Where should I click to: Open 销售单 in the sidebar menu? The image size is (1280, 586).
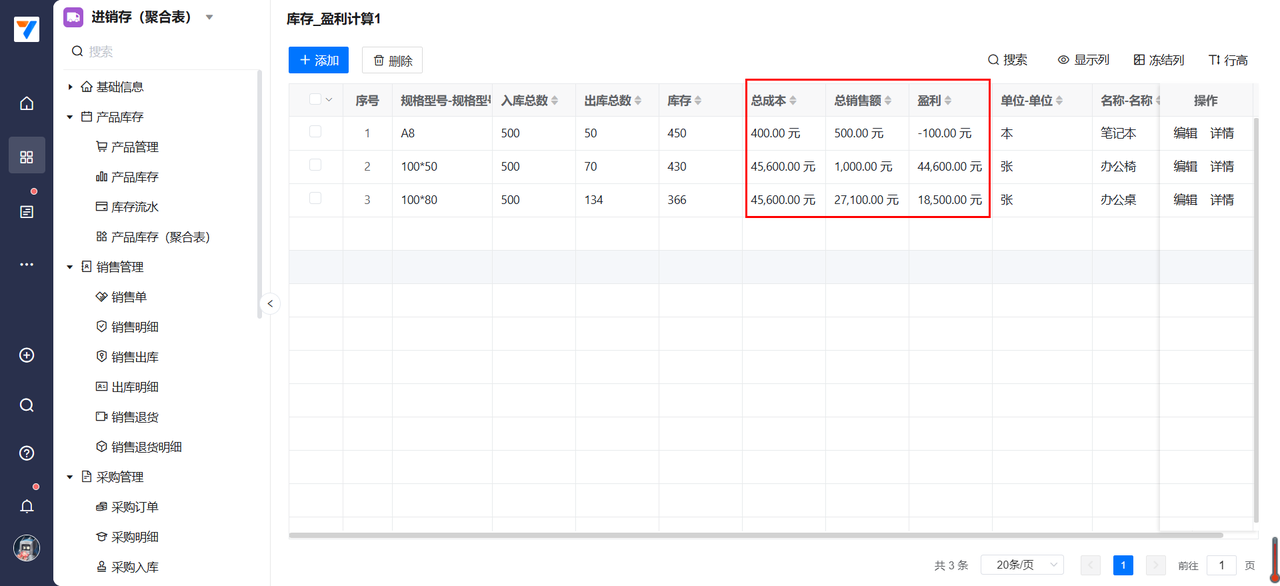coord(129,297)
